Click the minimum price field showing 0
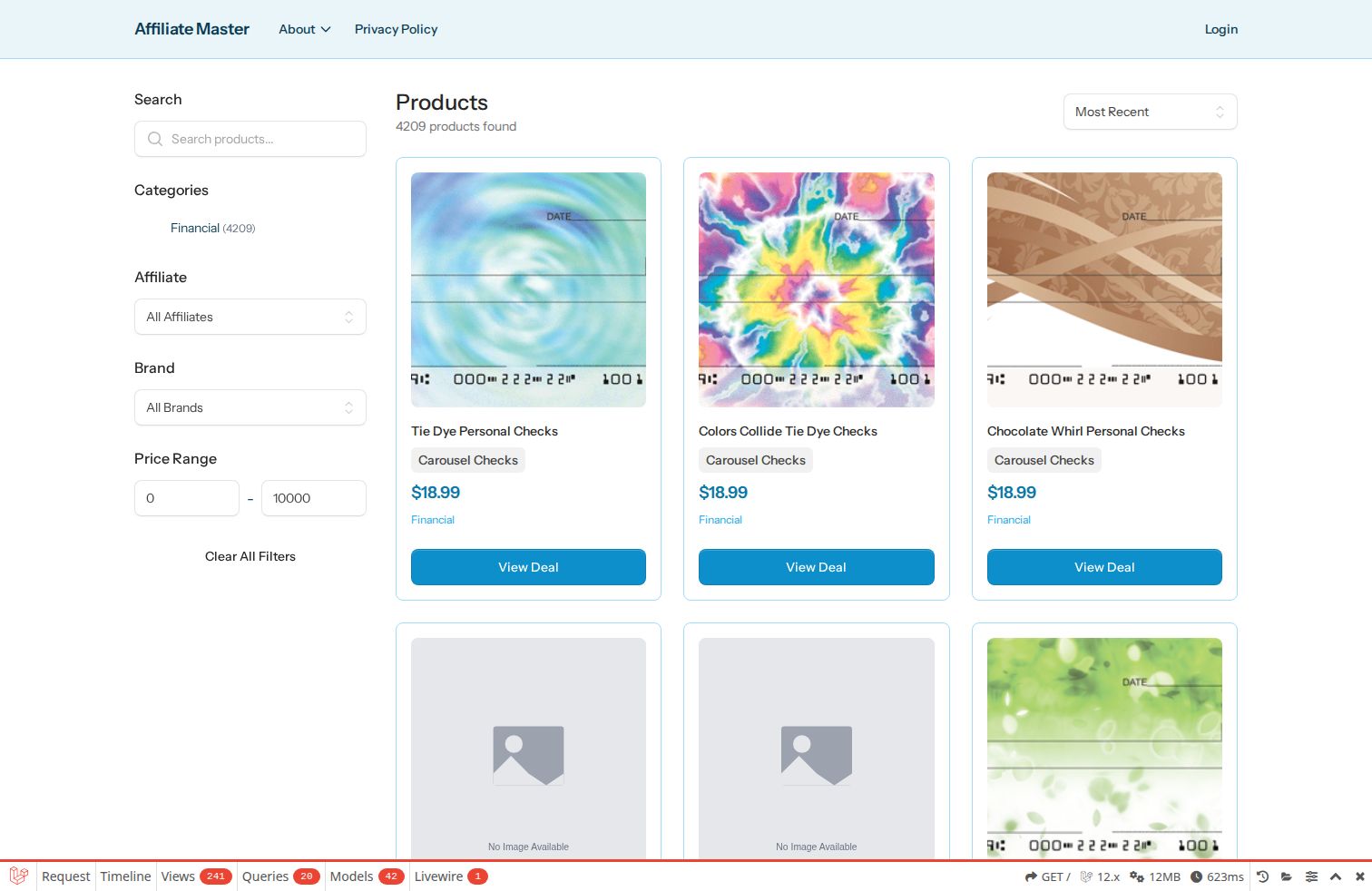 [x=187, y=498]
